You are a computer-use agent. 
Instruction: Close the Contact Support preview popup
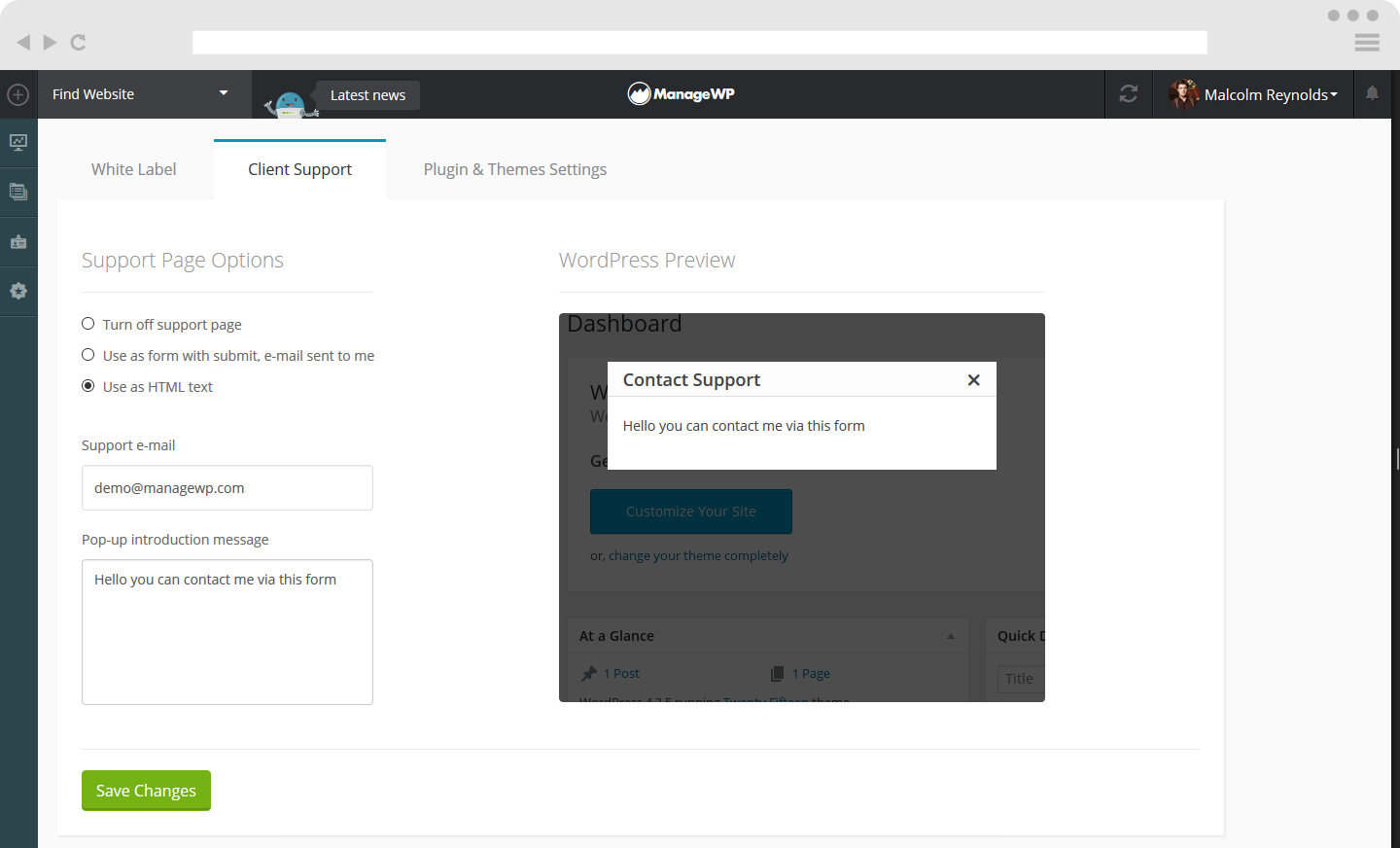pos(973,380)
